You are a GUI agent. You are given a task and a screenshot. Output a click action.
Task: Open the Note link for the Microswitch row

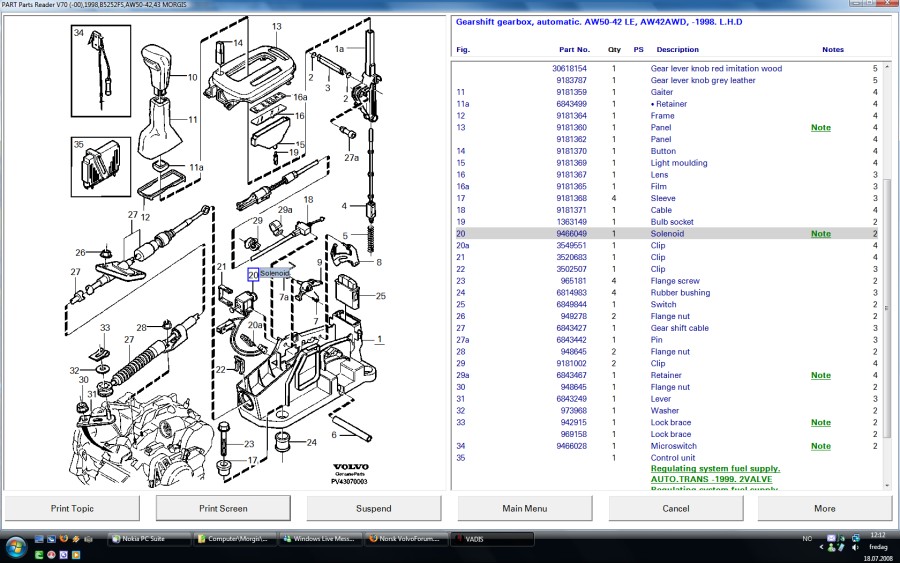pyautogui.click(x=821, y=446)
